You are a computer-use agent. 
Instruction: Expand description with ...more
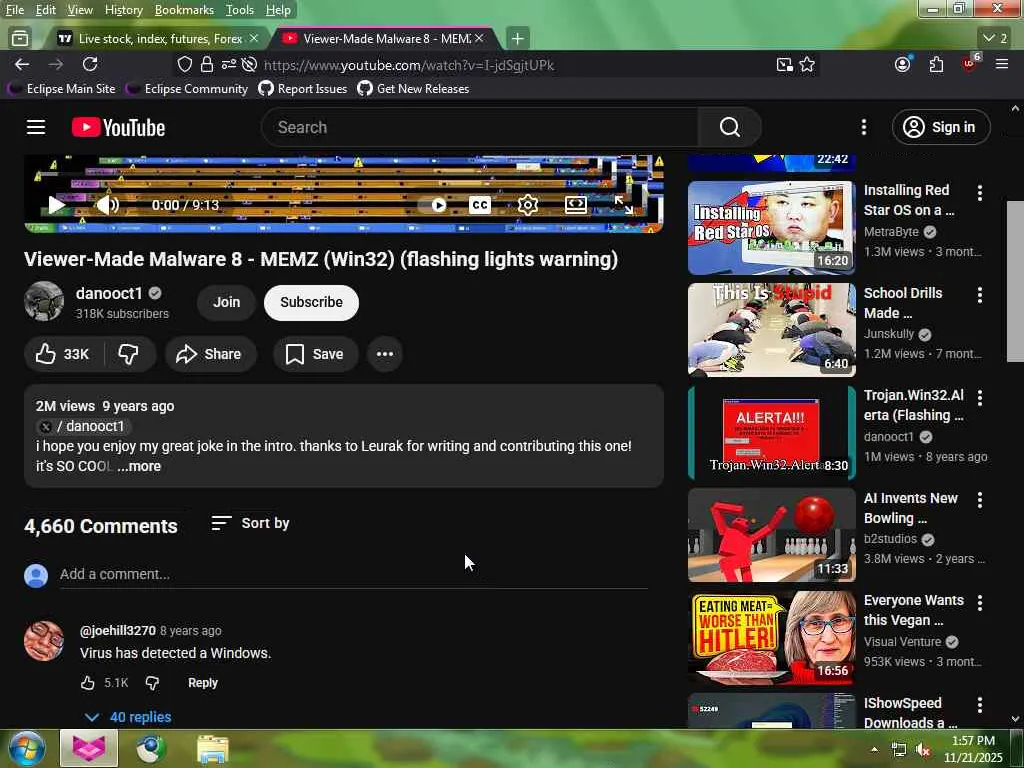tap(139, 466)
